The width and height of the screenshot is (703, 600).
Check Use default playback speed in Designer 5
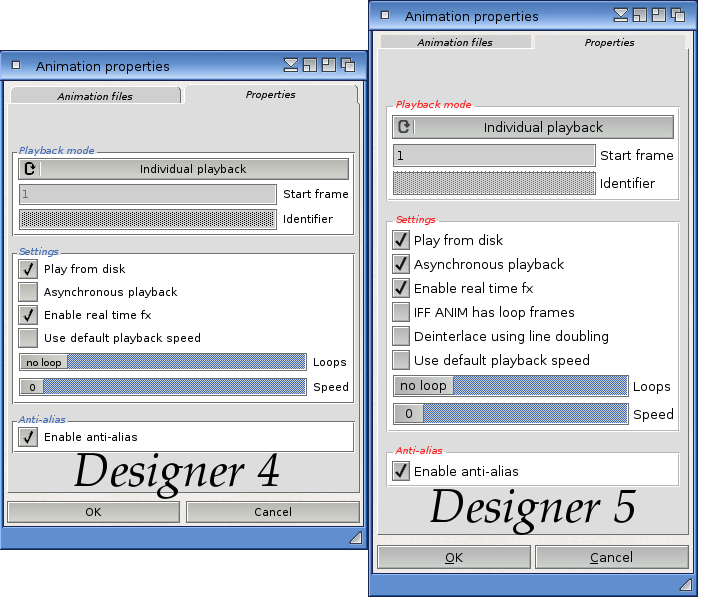tap(401, 361)
